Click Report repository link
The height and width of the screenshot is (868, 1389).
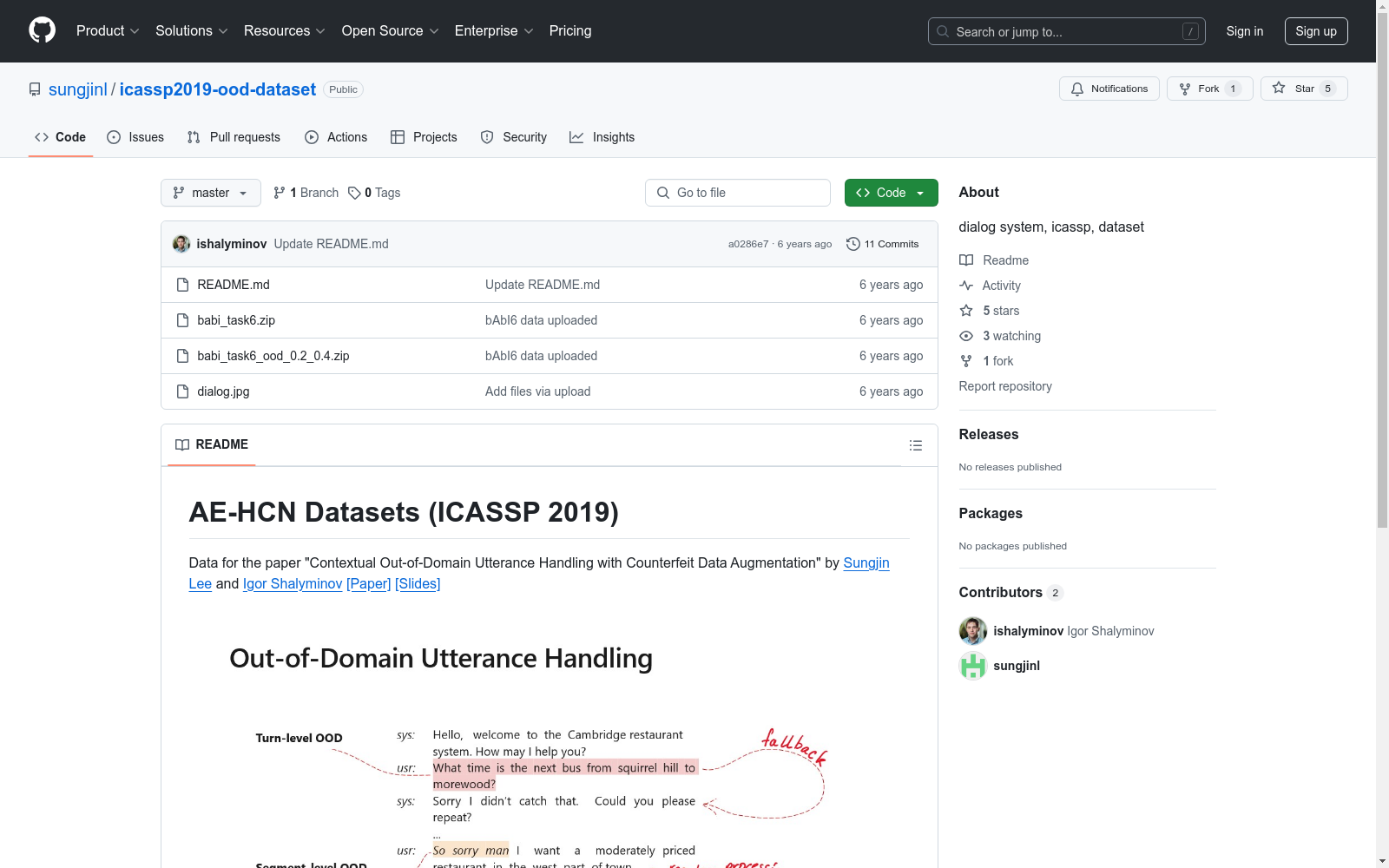[x=1005, y=386]
